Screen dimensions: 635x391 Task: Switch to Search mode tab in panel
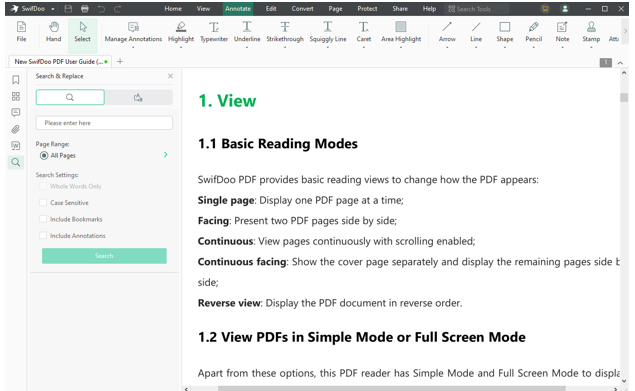(x=70, y=97)
